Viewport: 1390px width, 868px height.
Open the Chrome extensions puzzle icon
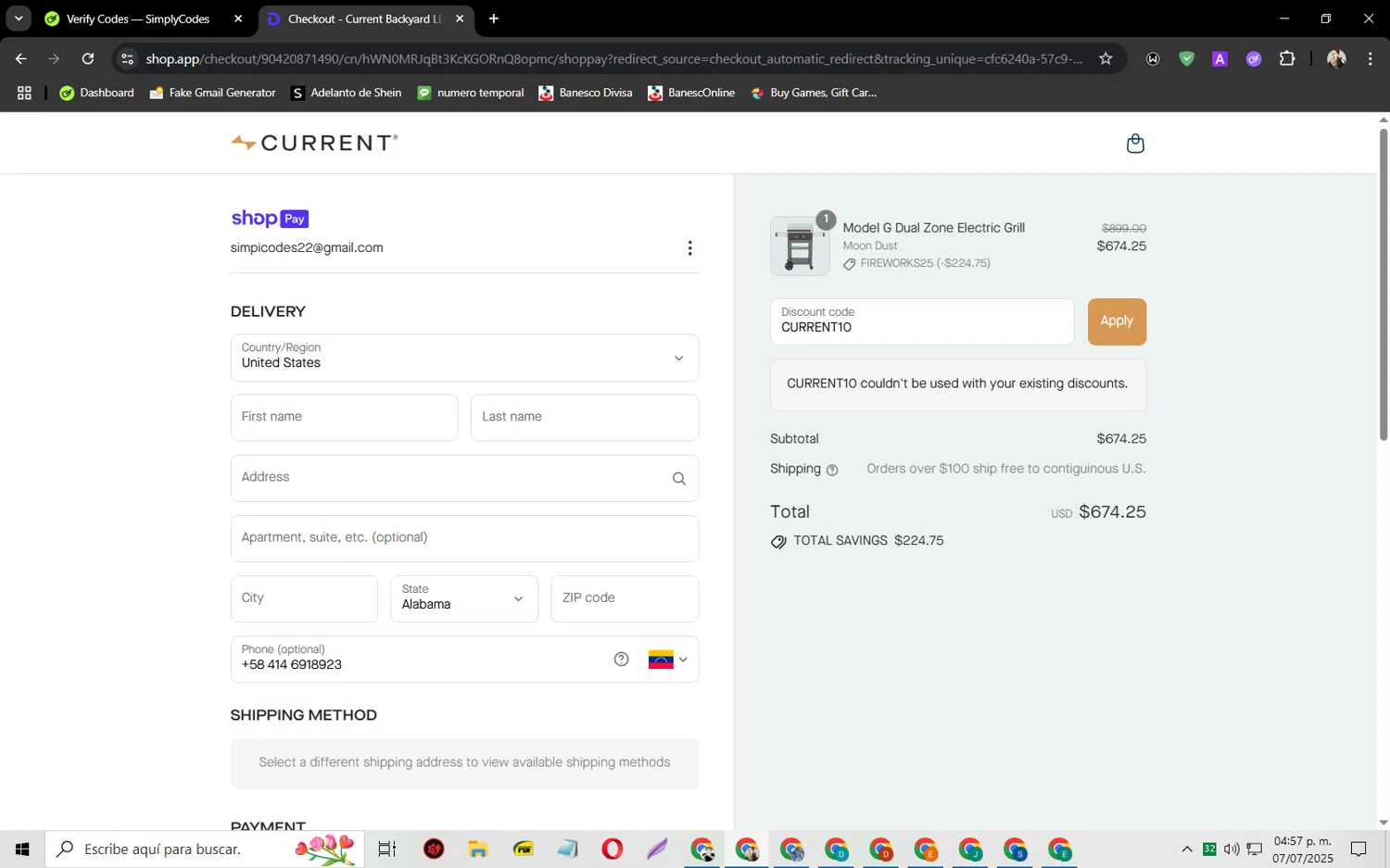(1287, 58)
